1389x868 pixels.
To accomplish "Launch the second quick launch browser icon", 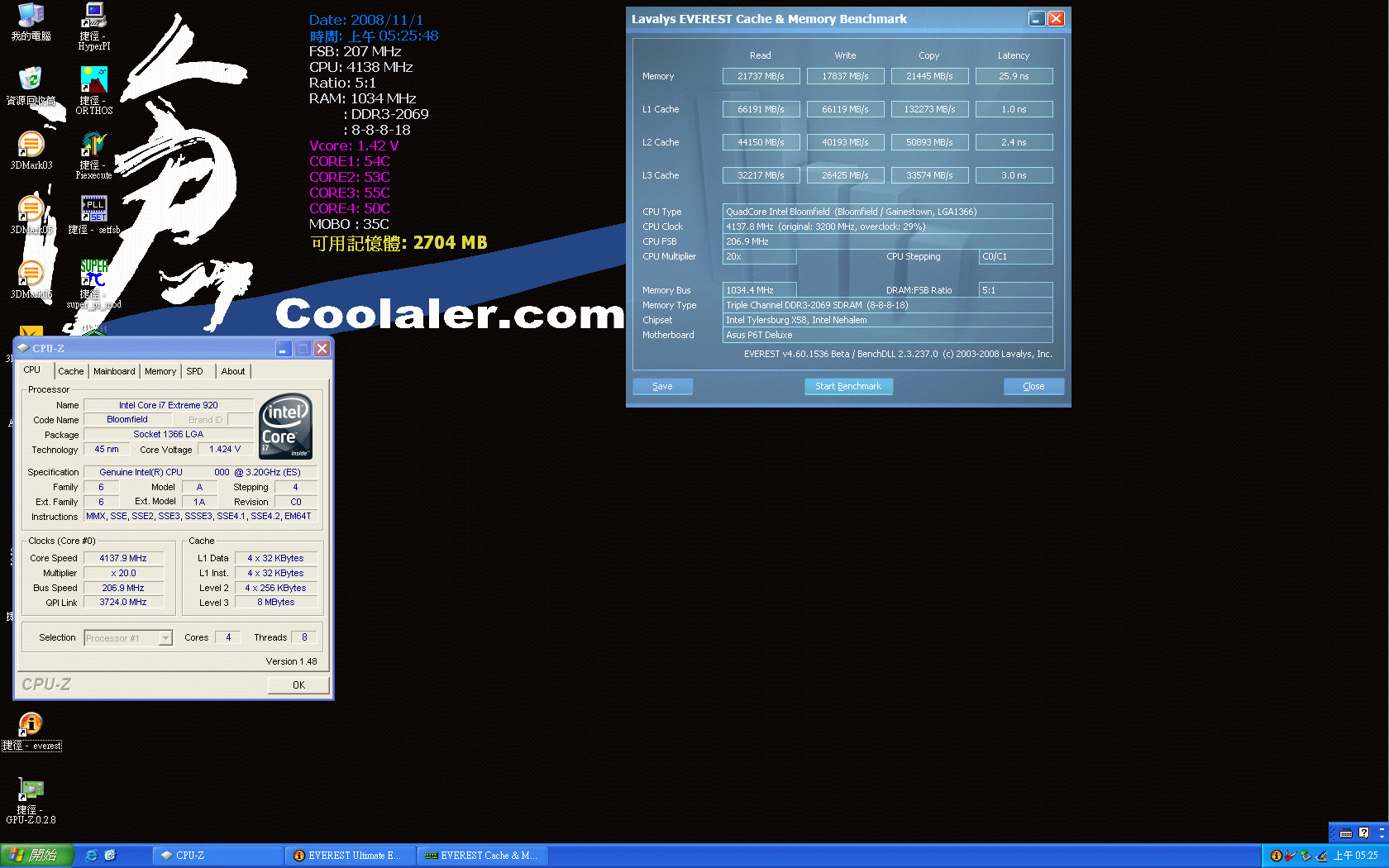I will (x=110, y=856).
